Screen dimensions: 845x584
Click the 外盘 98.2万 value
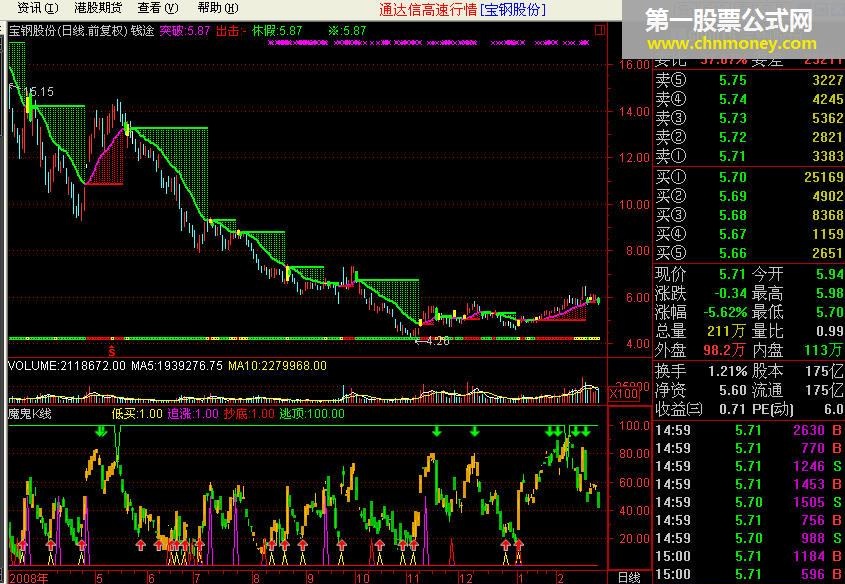click(x=724, y=350)
